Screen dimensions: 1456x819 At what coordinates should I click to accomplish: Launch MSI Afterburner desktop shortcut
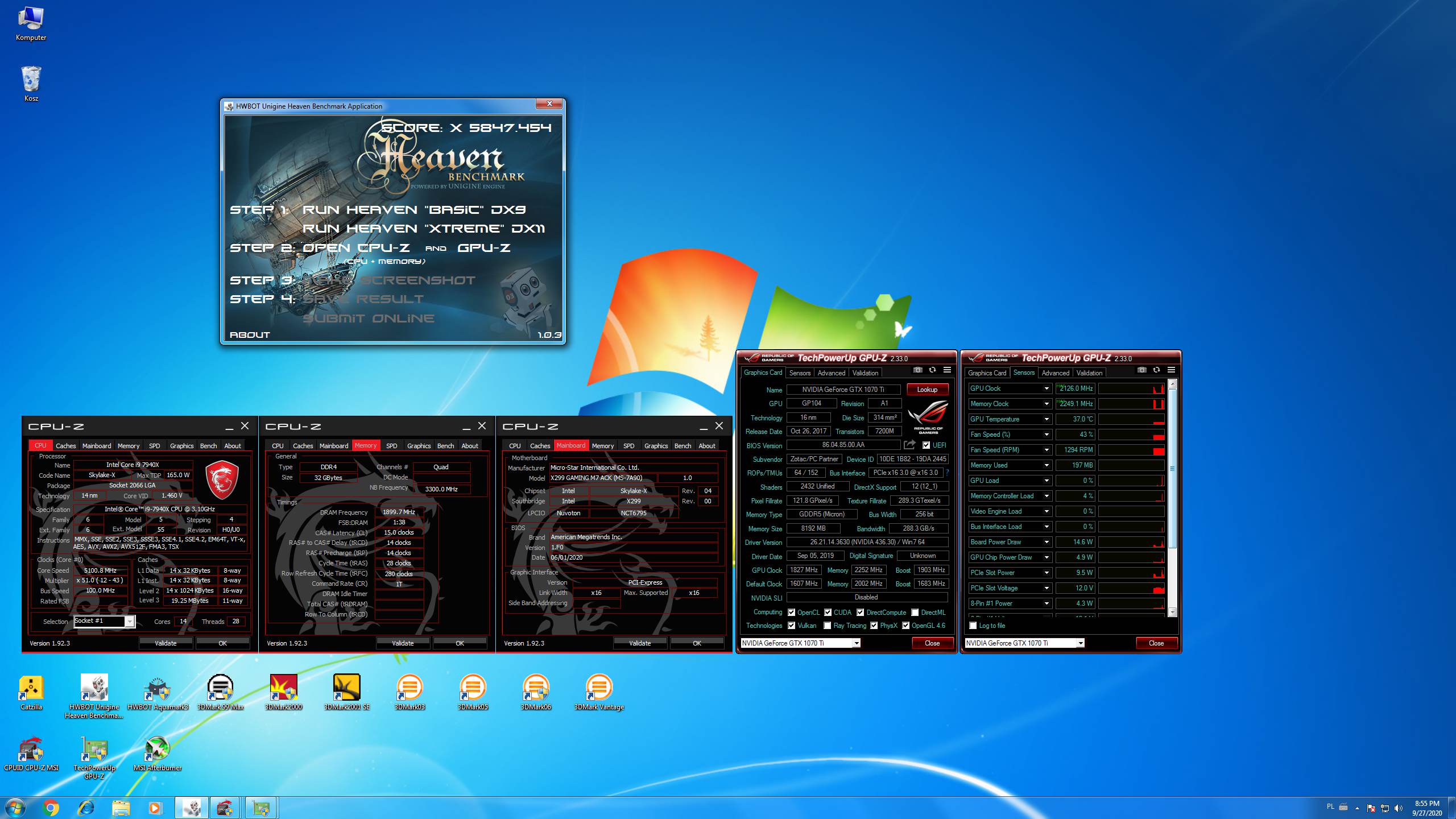(158, 754)
